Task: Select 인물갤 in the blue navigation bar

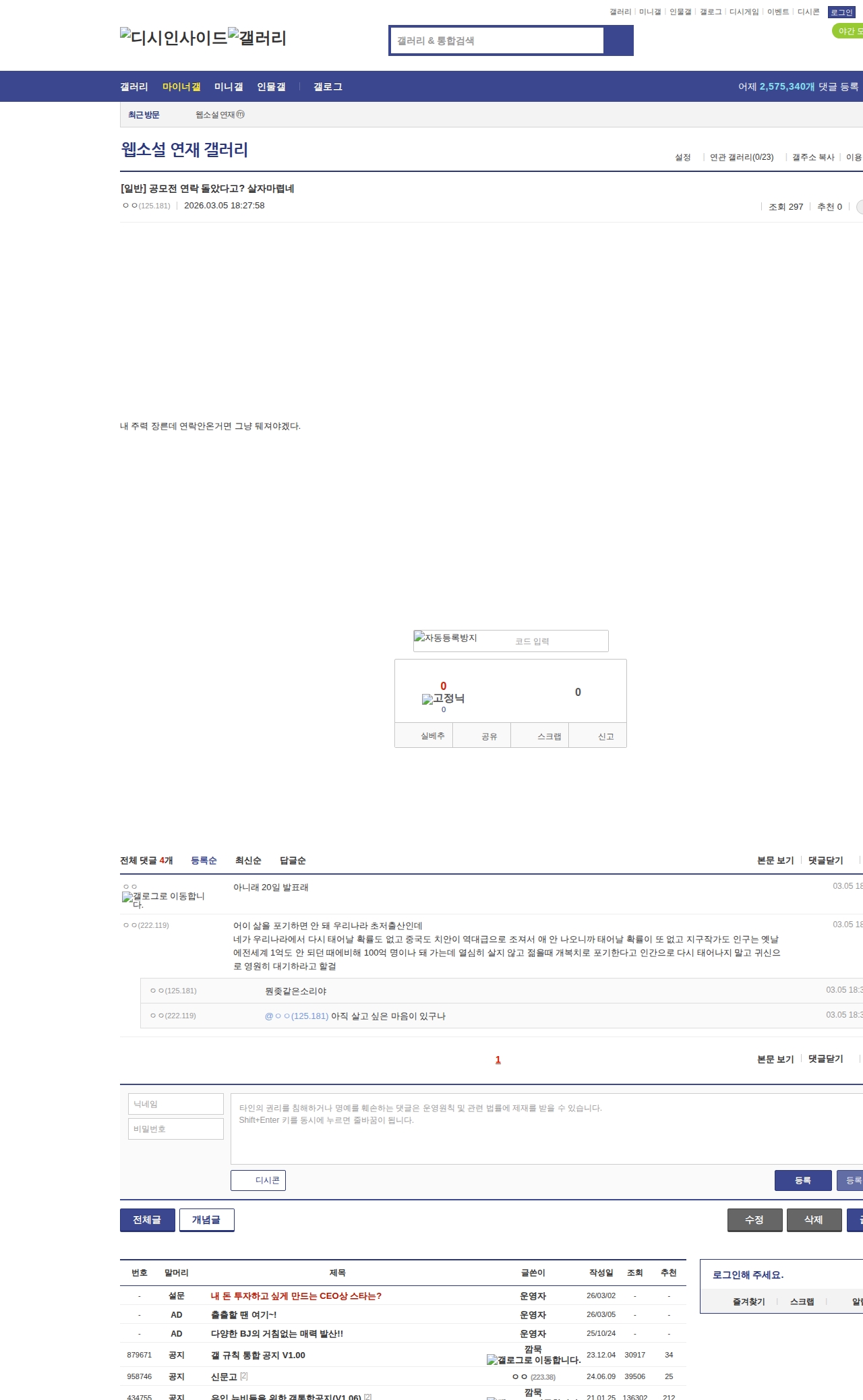Action: [271, 87]
